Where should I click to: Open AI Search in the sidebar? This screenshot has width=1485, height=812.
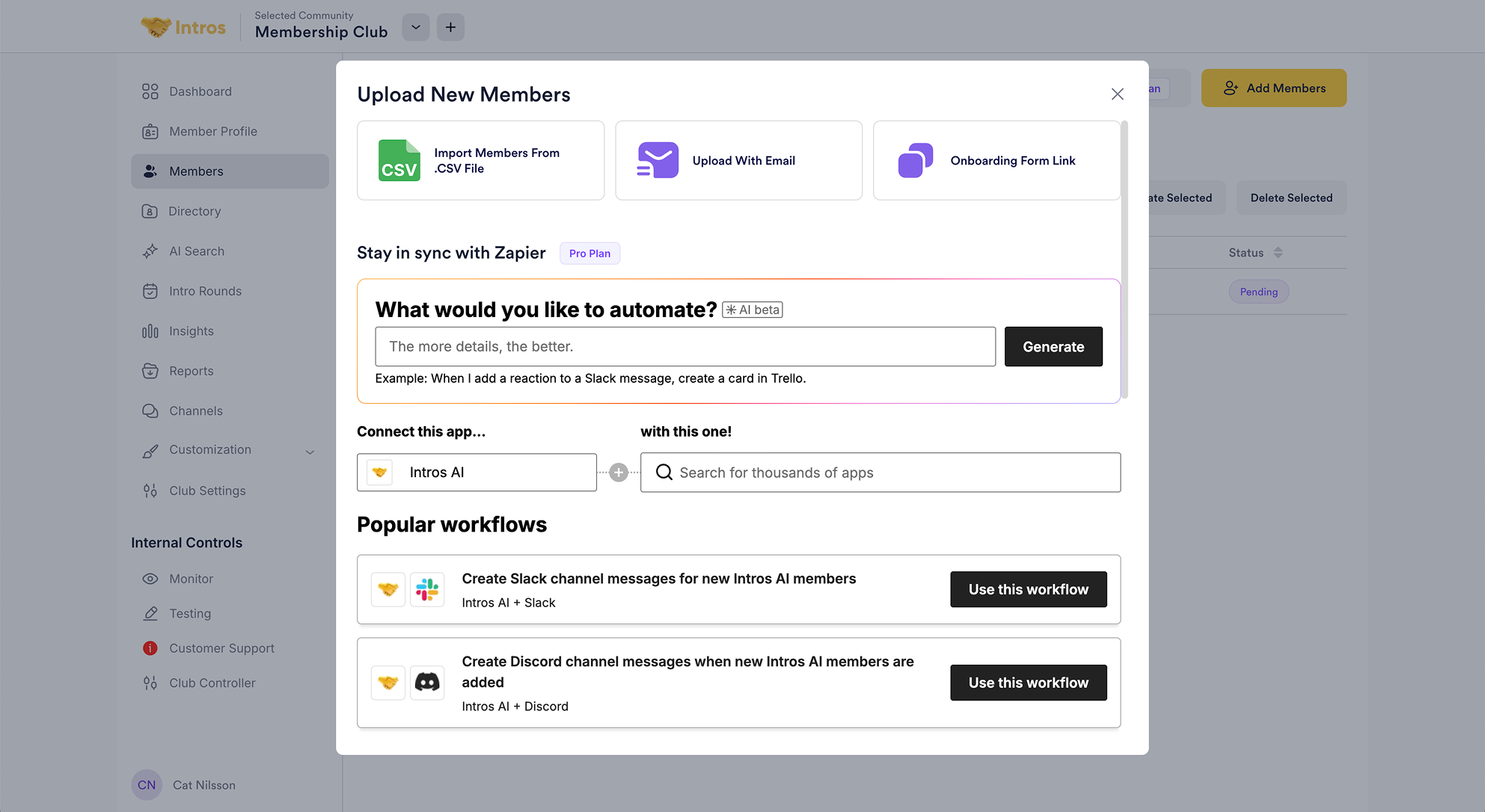tap(196, 251)
